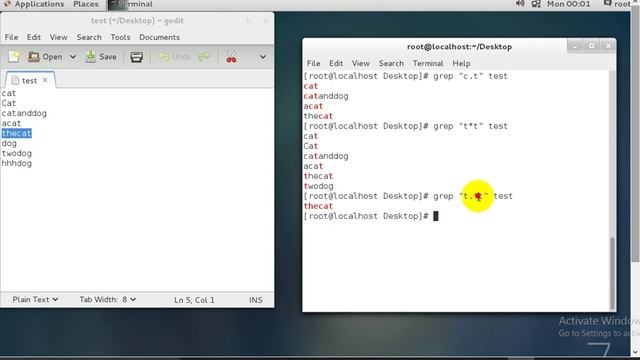Click the 'catanddog' line in gedit

tap(24, 113)
